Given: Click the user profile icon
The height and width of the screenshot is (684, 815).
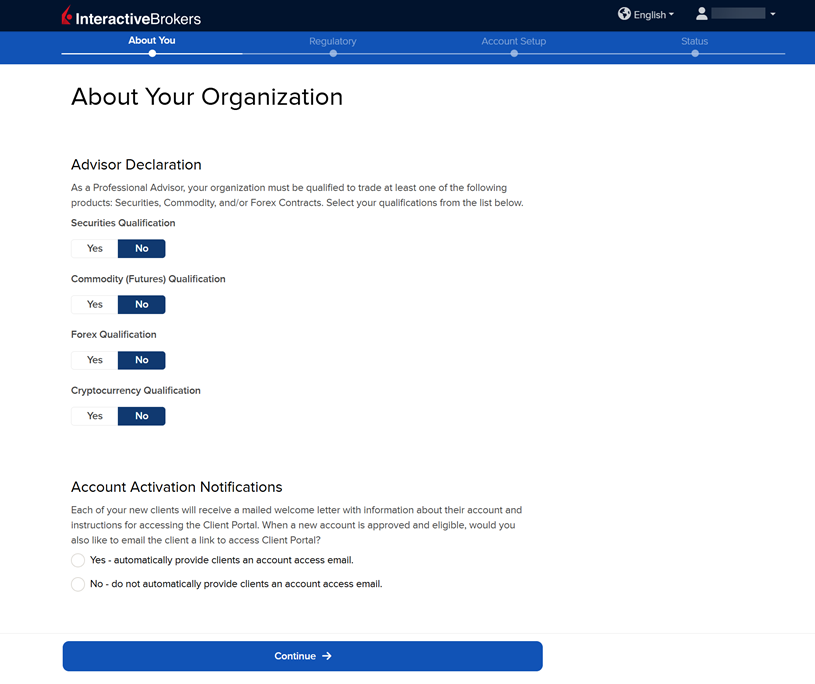Looking at the screenshot, I should click(702, 14).
